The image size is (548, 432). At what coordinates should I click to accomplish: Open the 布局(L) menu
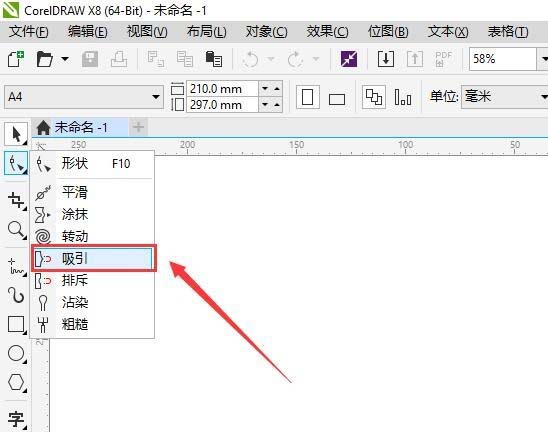click(207, 32)
